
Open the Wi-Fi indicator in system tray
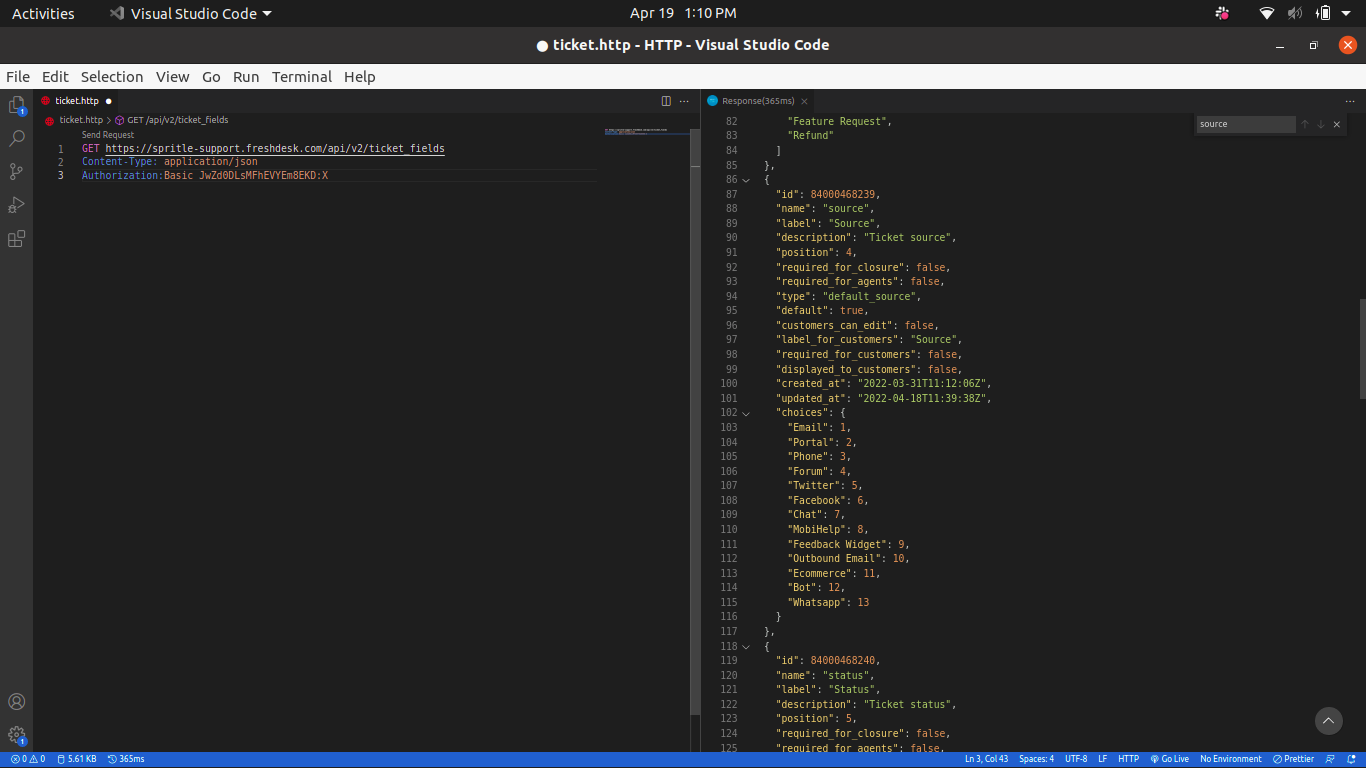pyautogui.click(x=1267, y=13)
